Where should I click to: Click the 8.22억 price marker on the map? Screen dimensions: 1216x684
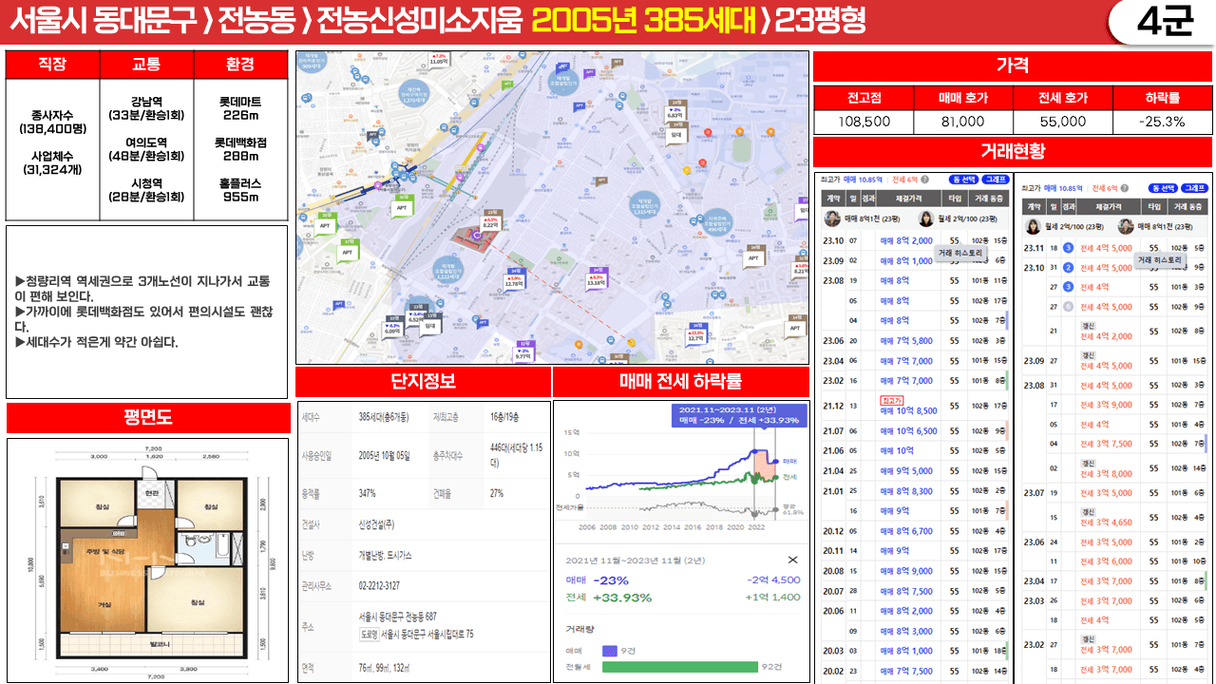(x=489, y=224)
